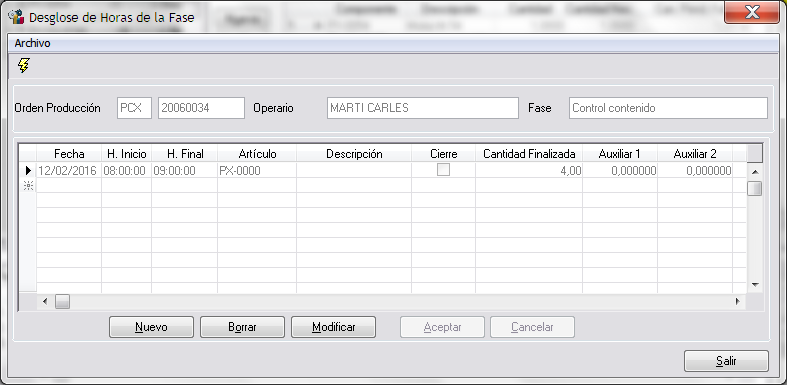Select the end time cell 09:00:00
The width and height of the screenshot is (787, 385).
(x=185, y=171)
